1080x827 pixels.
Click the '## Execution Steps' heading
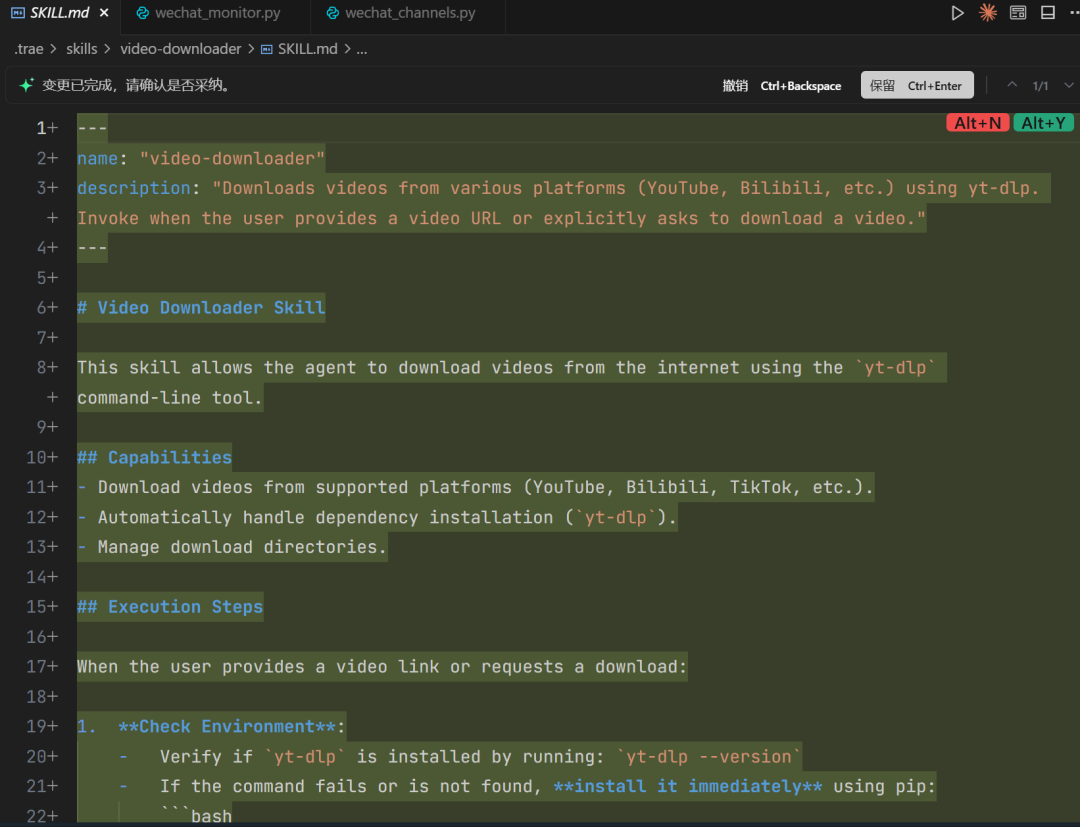coord(170,607)
